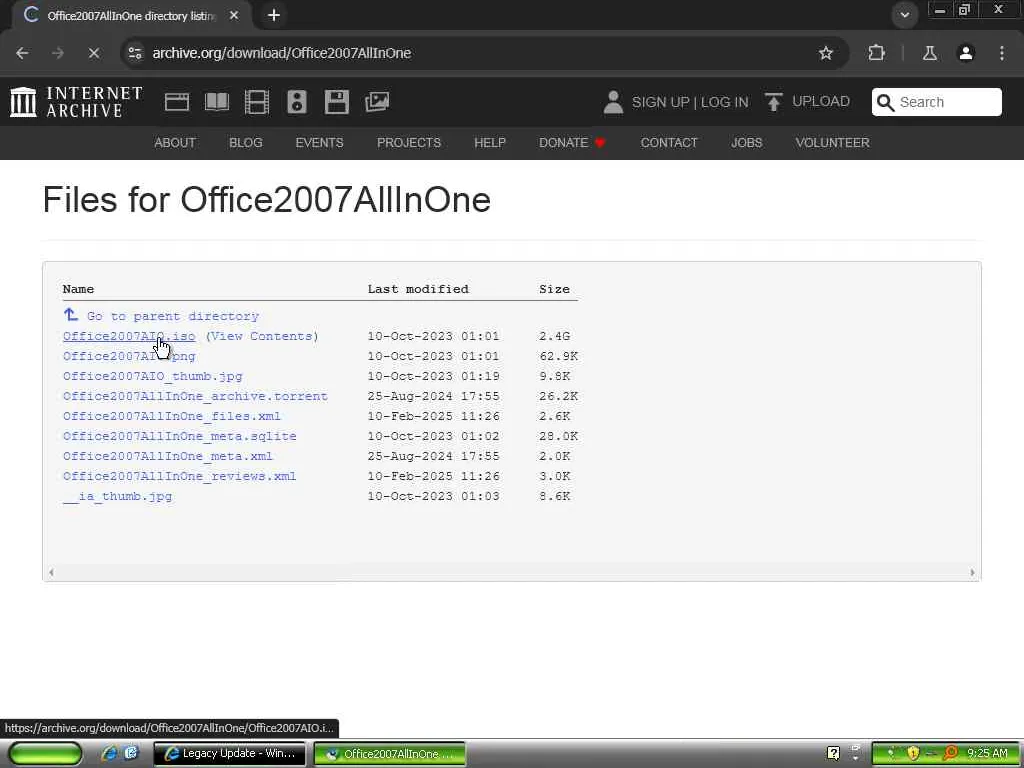
Task: Click the LOG IN link
Action: (x=724, y=103)
